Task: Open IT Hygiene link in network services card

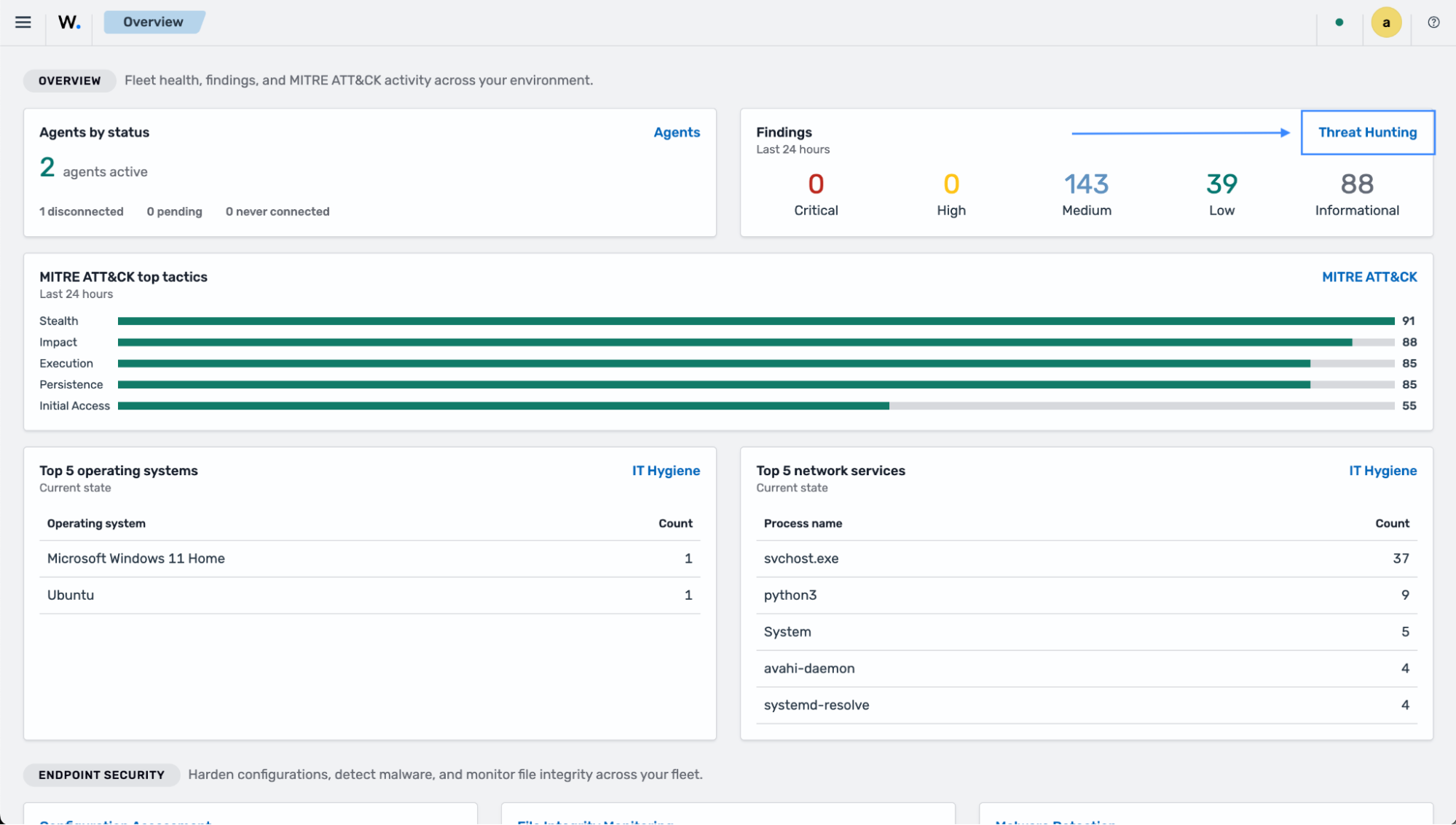Action: pyautogui.click(x=1382, y=471)
